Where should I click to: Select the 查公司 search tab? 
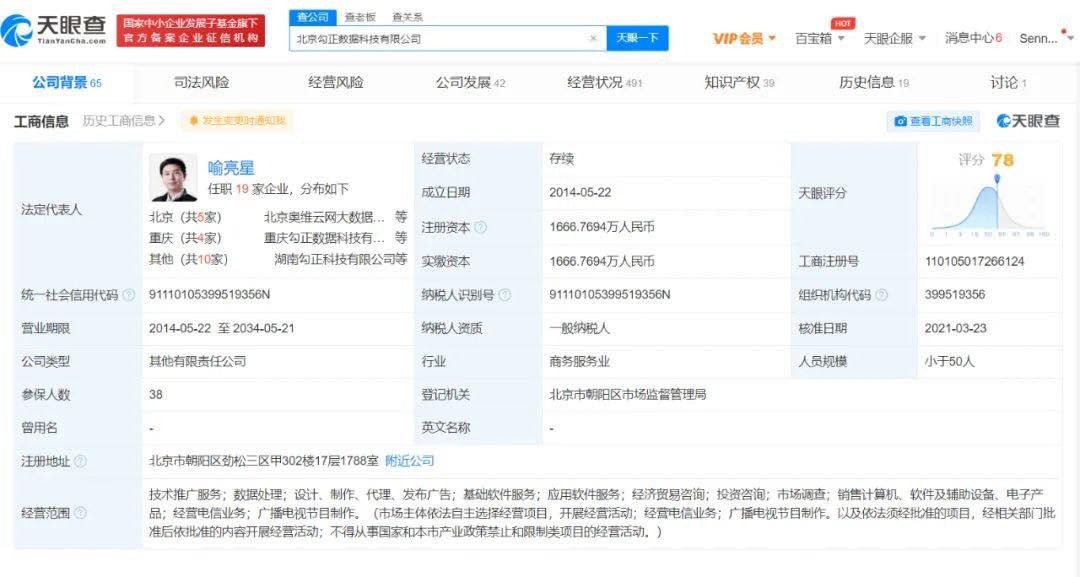[313, 17]
